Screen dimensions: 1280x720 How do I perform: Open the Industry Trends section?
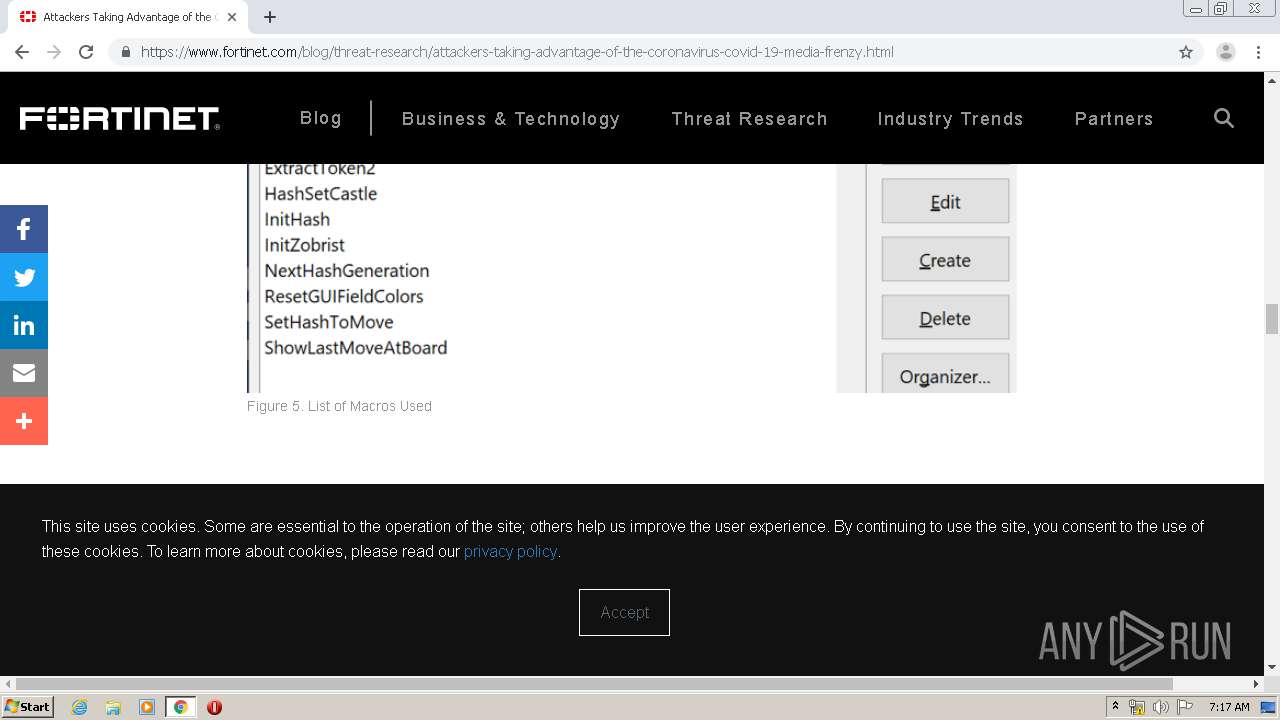point(950,119)
